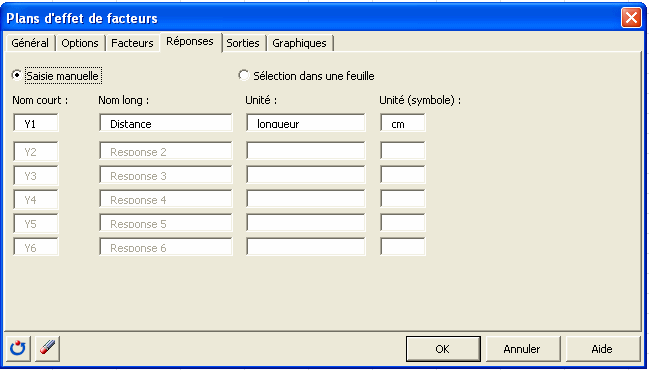649x370 pixels.
Task: Click the unit symbol field in Y3 row
Action: 403,175
